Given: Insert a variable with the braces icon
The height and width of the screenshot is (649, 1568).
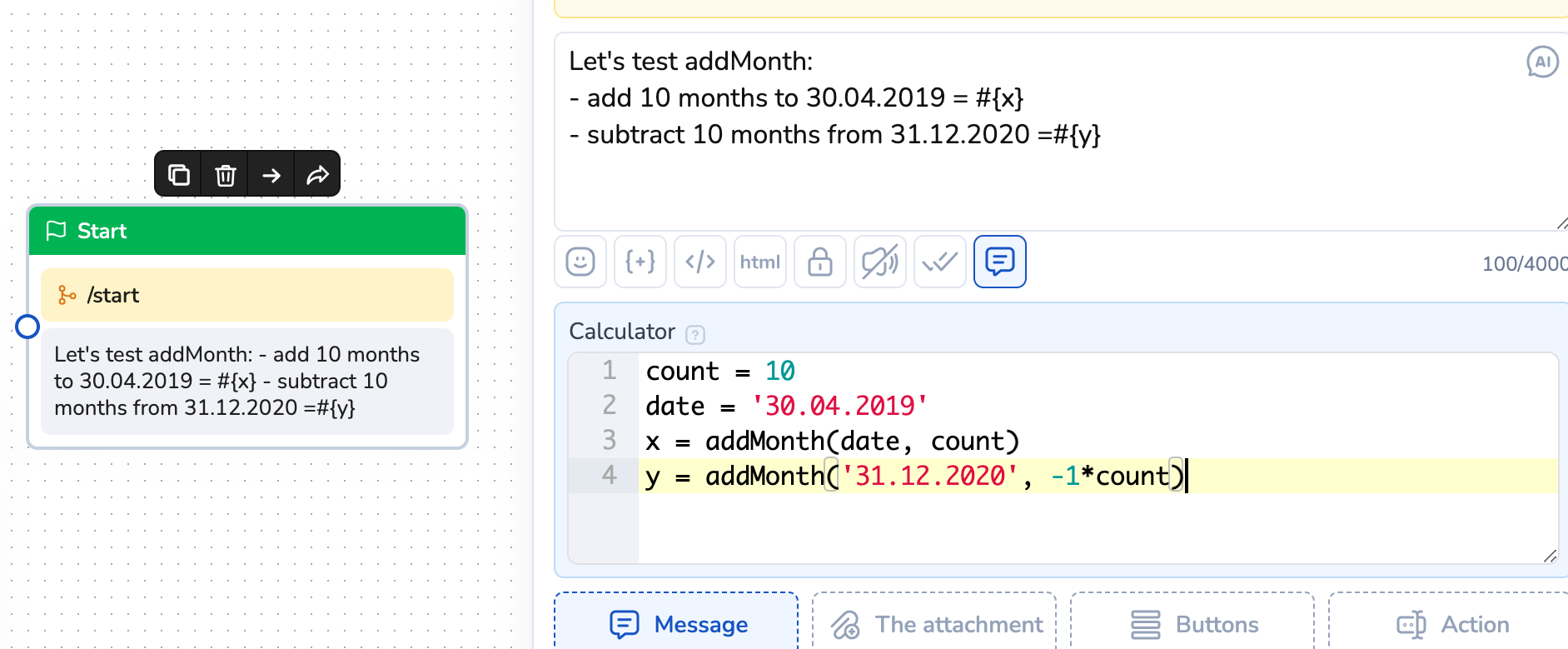Looking at the screenshot, I should coord(640,262).
